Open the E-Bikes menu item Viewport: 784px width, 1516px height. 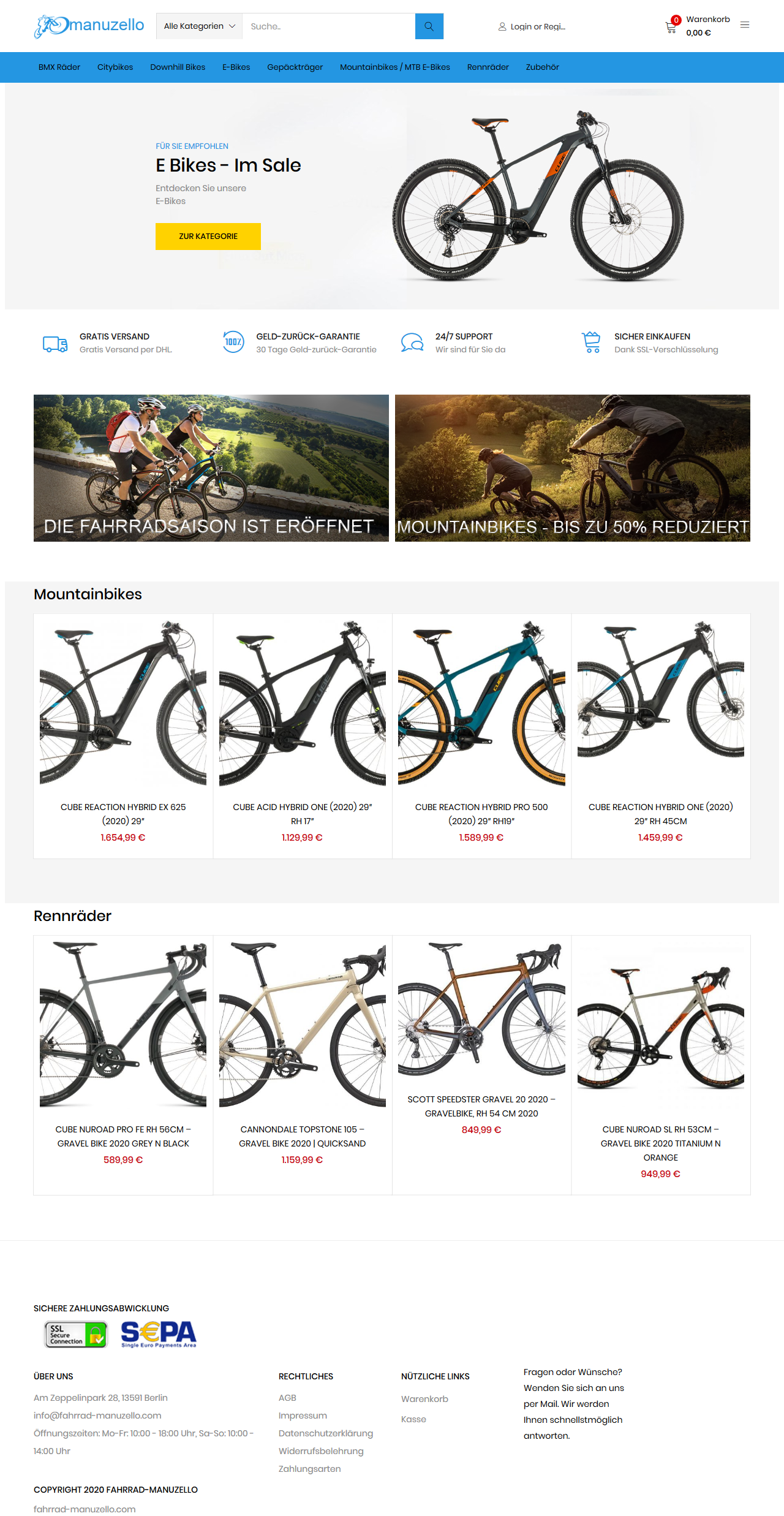236,67
